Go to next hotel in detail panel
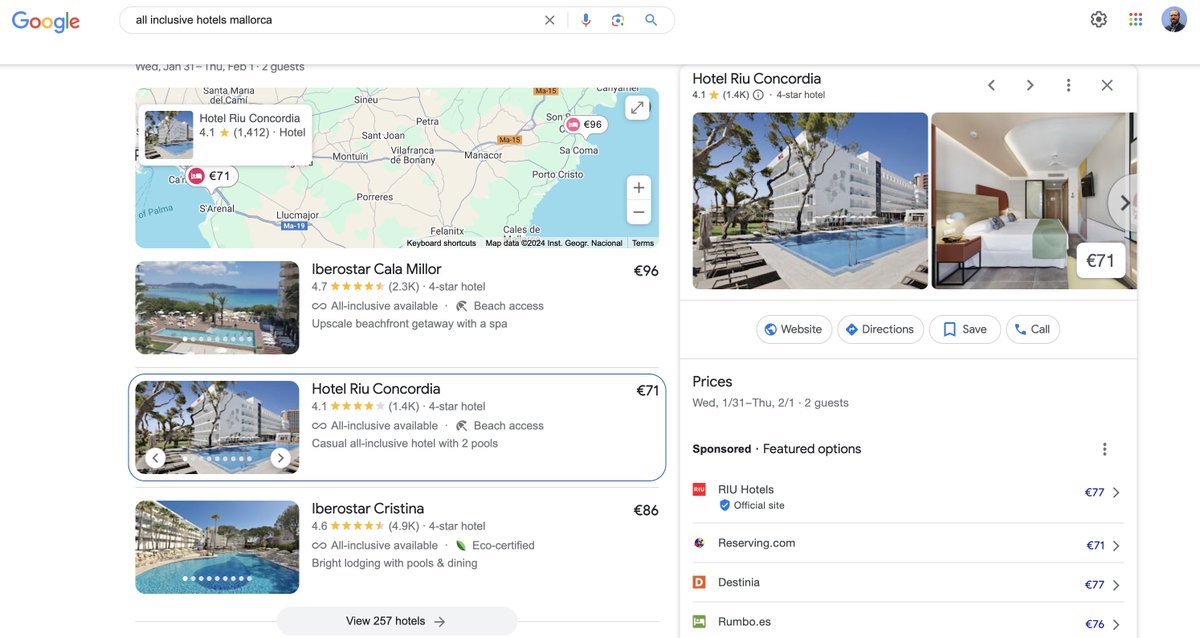Image resolution: width=1200 pixels, height=638 pixels. pos(1029,85)
